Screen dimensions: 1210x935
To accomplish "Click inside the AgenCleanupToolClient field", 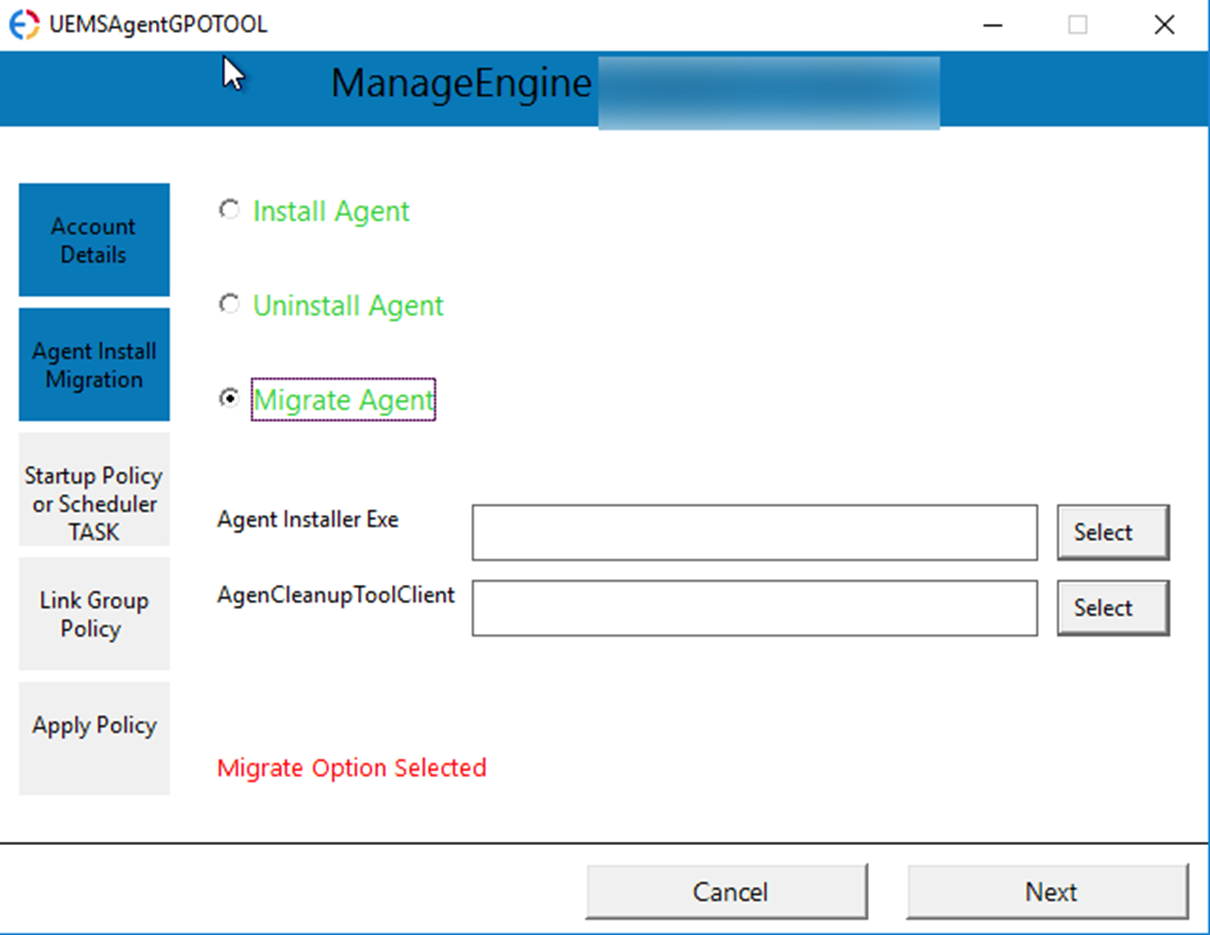I will [754, 607].
